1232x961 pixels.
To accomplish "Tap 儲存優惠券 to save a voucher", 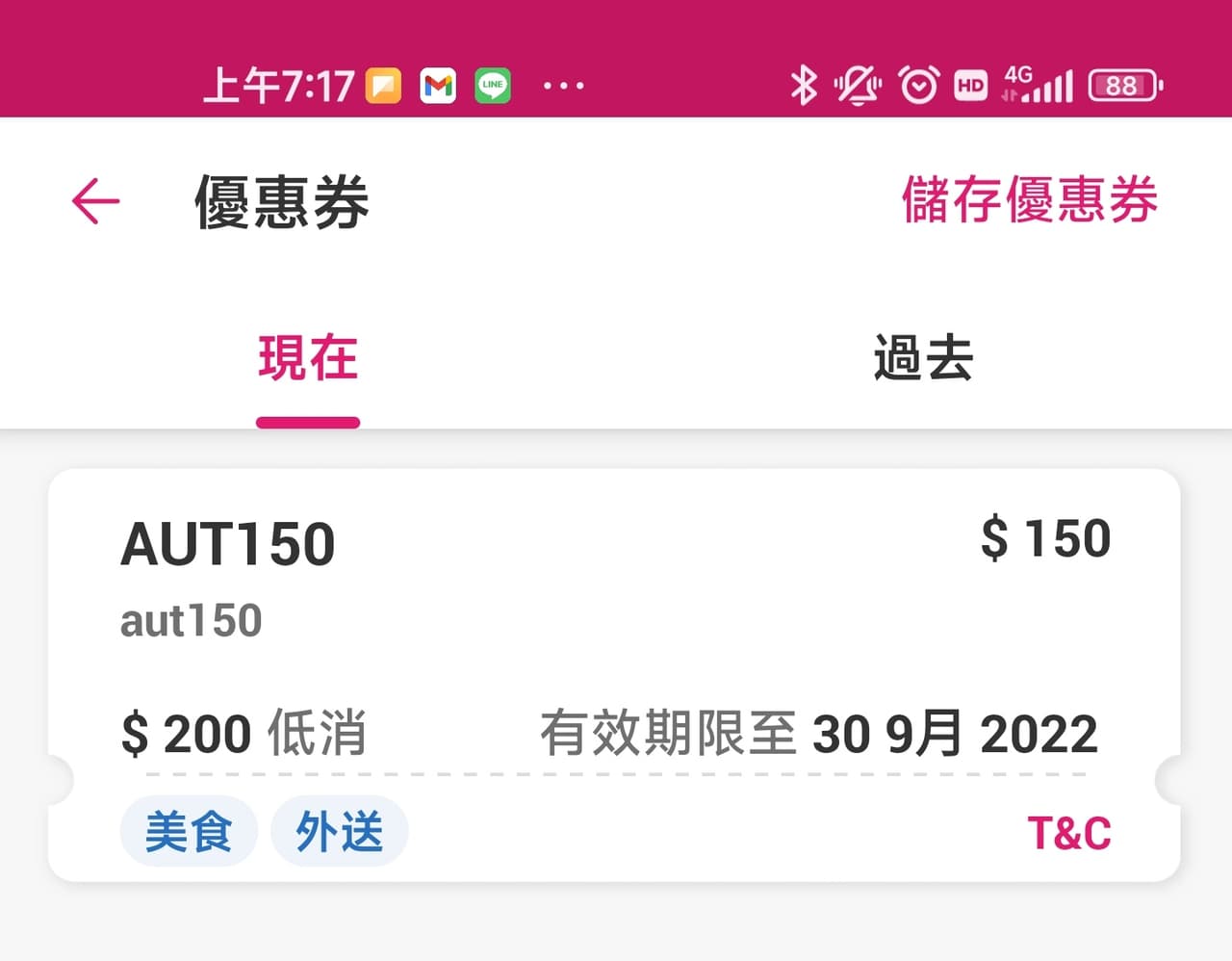I will (1031, 202).
